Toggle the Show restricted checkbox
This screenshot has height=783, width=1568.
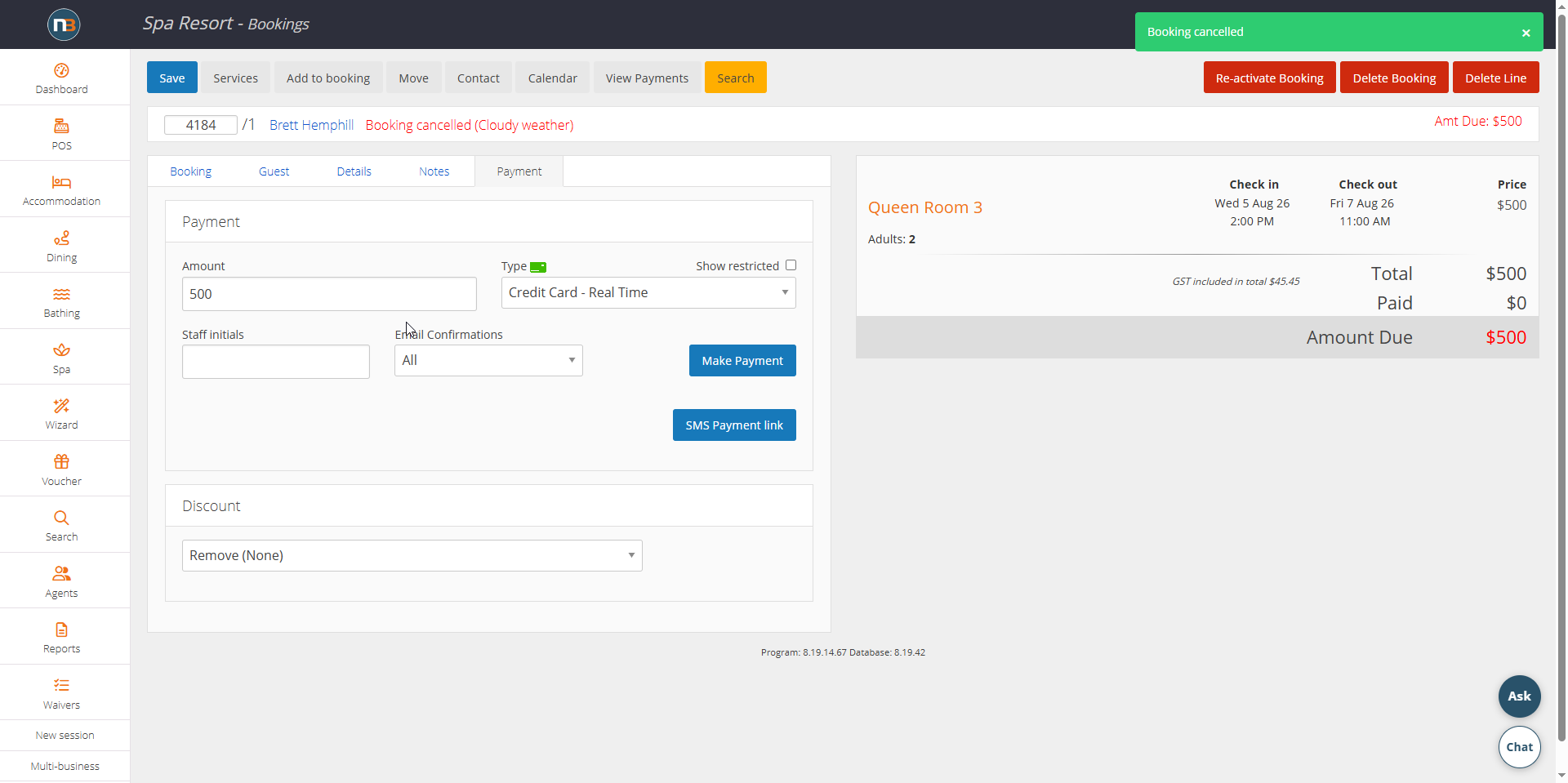[791, 265]
